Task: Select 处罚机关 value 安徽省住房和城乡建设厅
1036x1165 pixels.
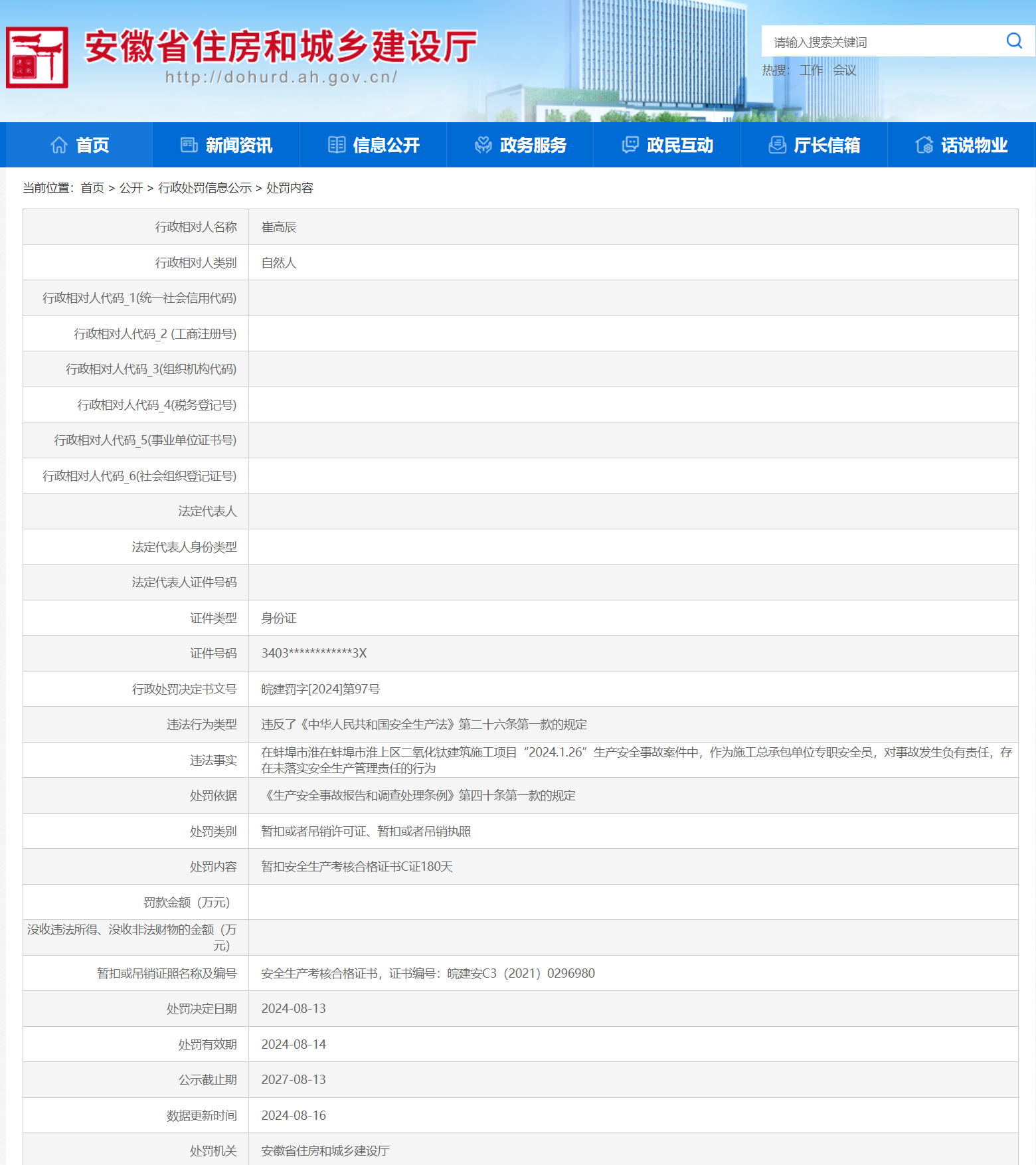Action: click(x=325, y=1151)
